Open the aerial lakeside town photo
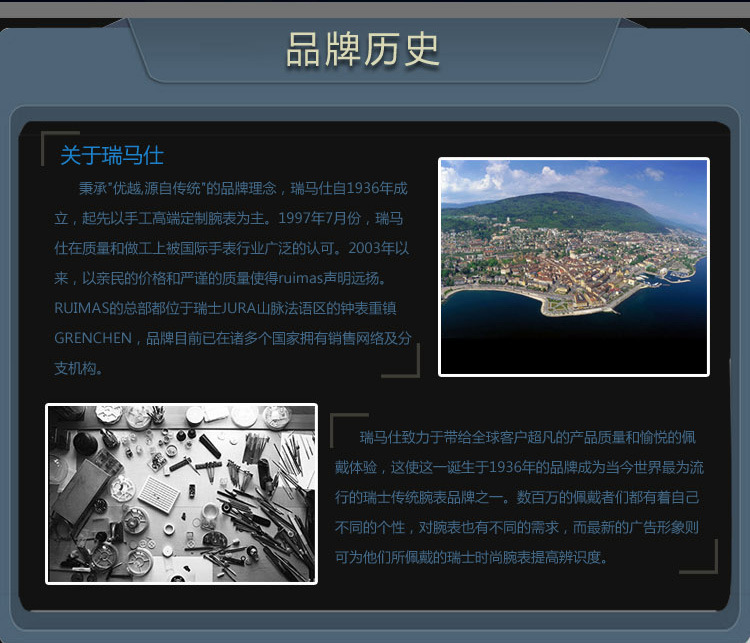The height and width of the screenshot is (643, 750). [573, 266]
